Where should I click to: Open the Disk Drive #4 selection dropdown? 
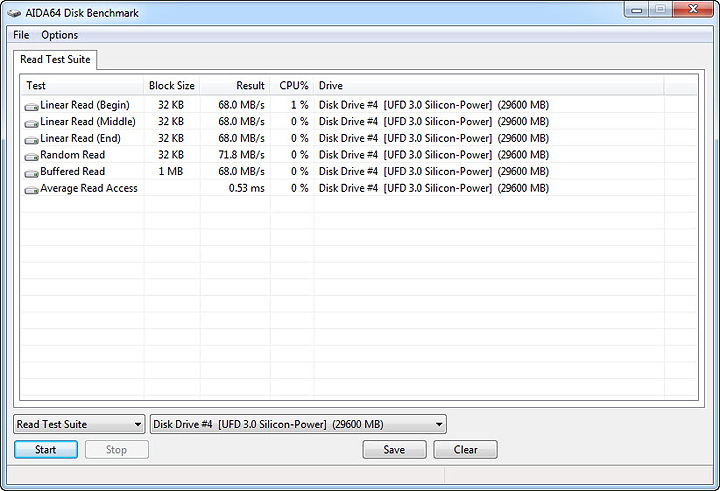(x=298, y=424)
